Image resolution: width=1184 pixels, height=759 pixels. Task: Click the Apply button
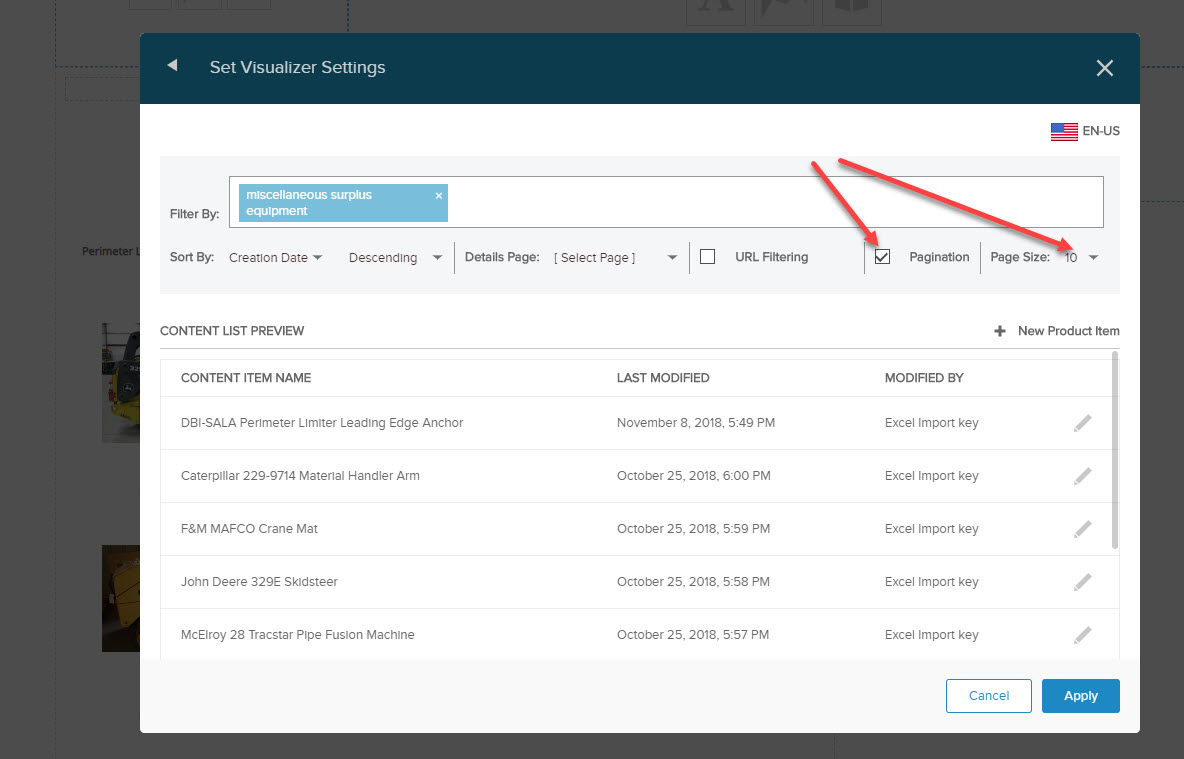tap(1080, 696)
